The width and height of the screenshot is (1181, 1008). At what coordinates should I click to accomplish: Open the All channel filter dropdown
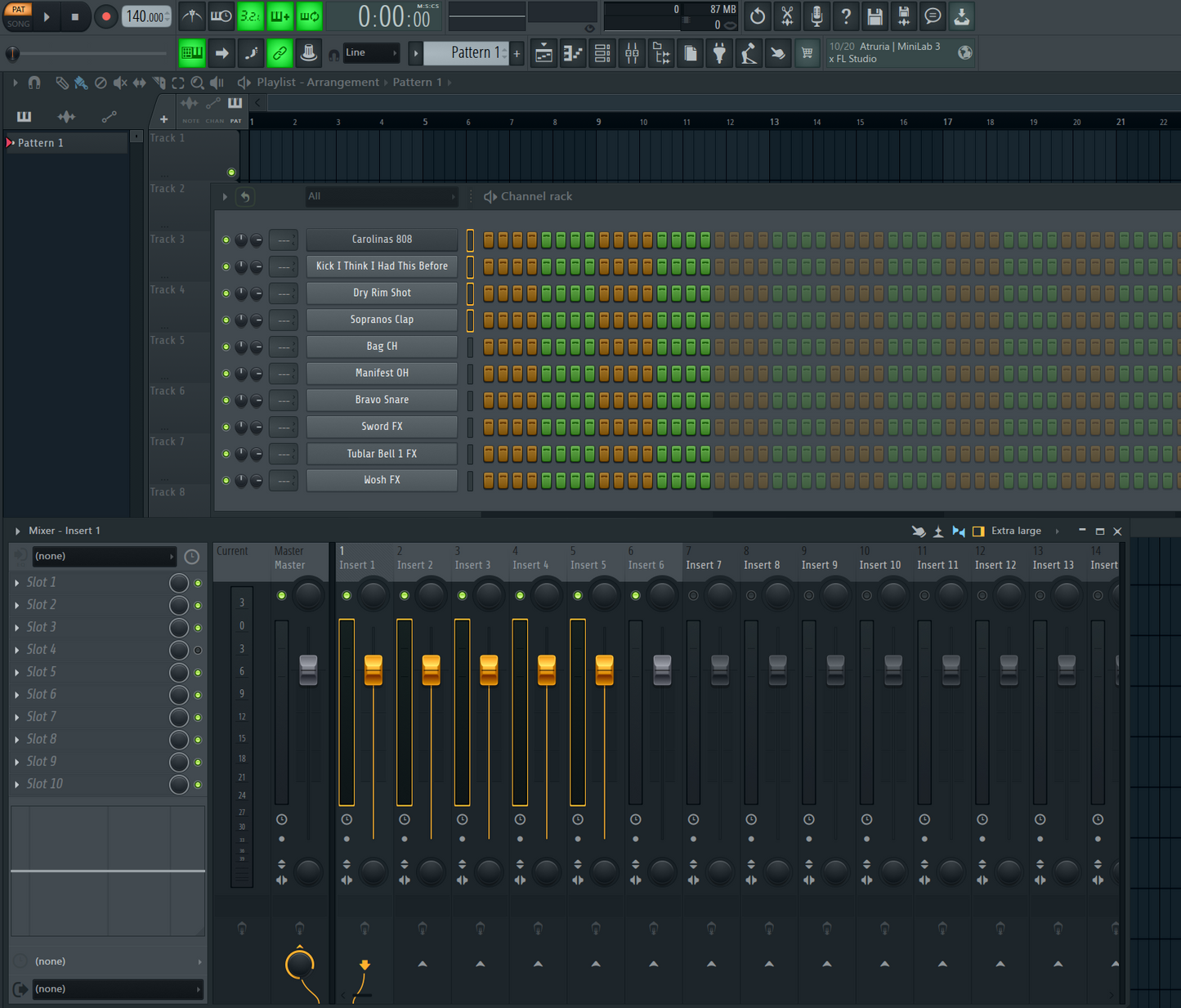381,196
